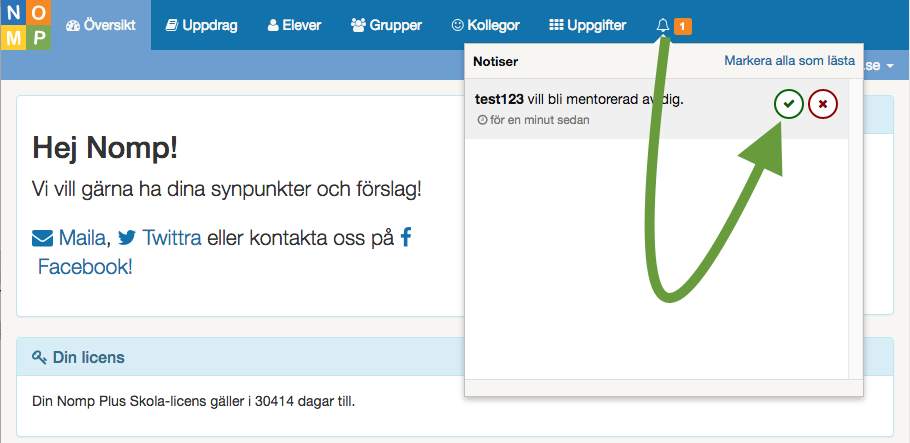Image resolution: width=910 pixels, height=443 pixels.
Task: Click the NOMP logo
Action: (25, 25)
